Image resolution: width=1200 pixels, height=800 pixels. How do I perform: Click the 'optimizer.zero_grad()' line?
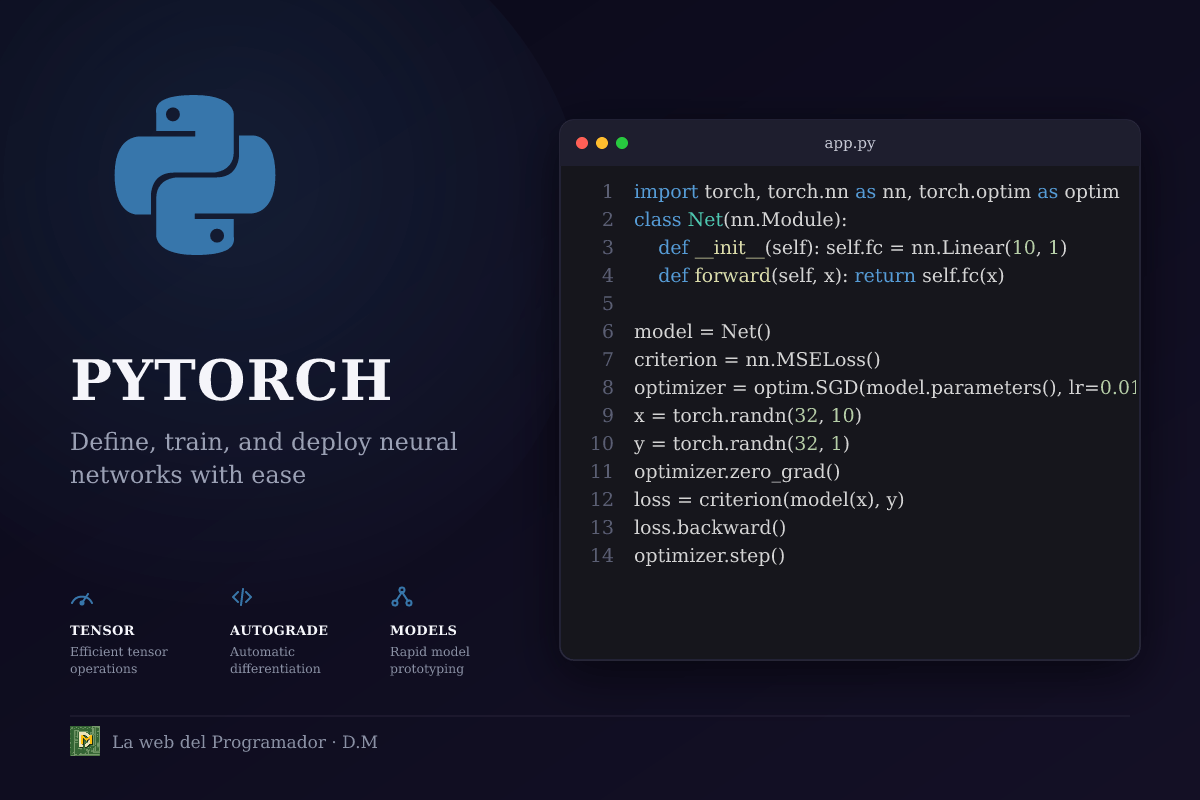(x=737, y=471)
